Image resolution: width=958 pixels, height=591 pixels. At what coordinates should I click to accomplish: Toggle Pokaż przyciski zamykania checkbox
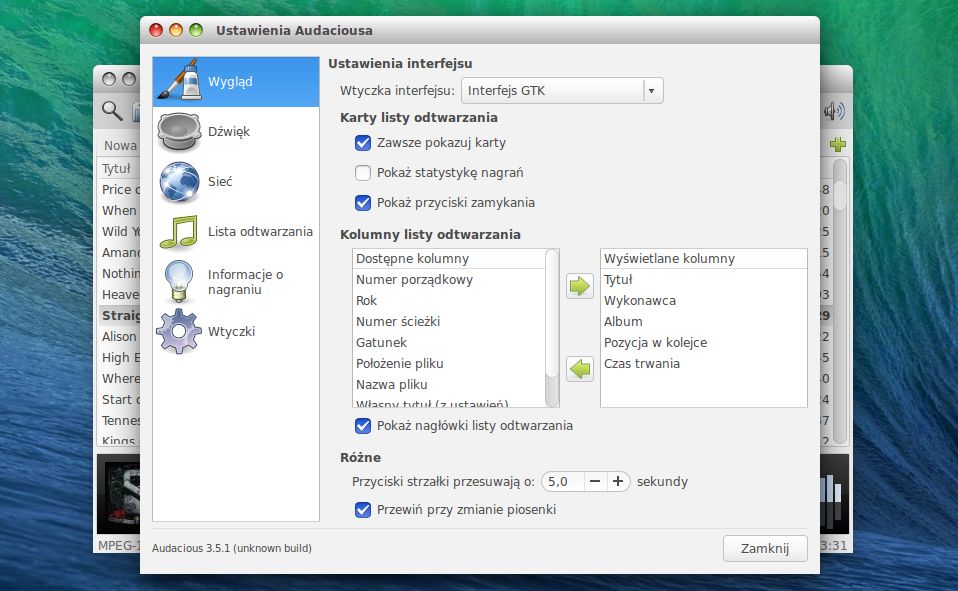[363, 203]
